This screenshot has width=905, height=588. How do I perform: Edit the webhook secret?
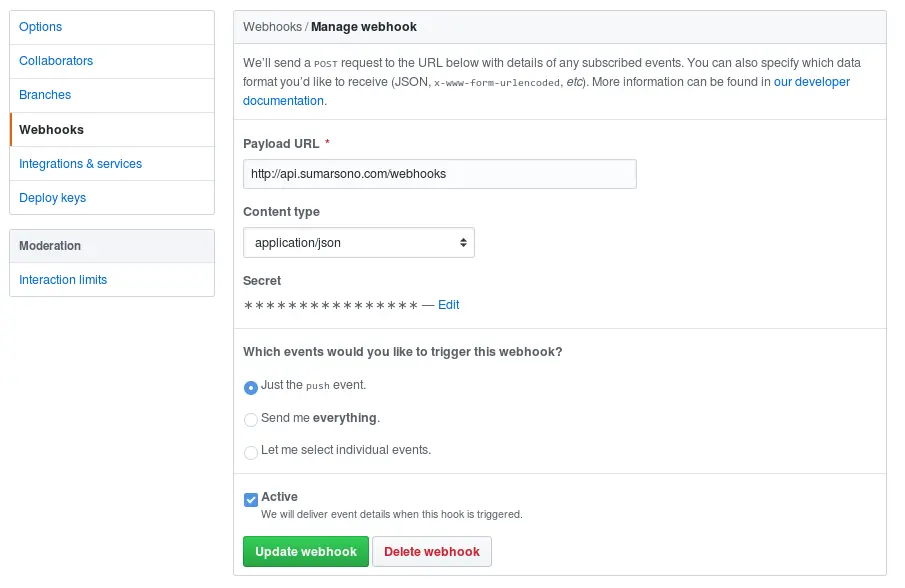448,305
